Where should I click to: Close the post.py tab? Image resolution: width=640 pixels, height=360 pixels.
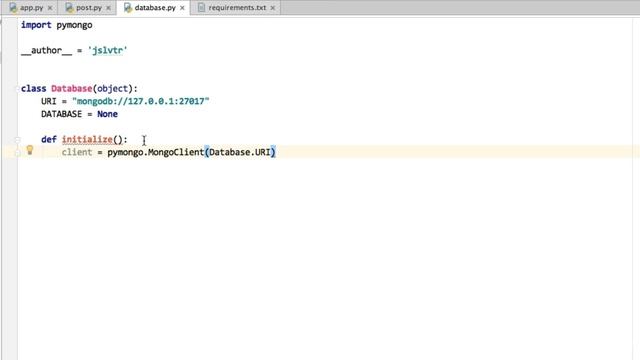click(x=109, y=8)
